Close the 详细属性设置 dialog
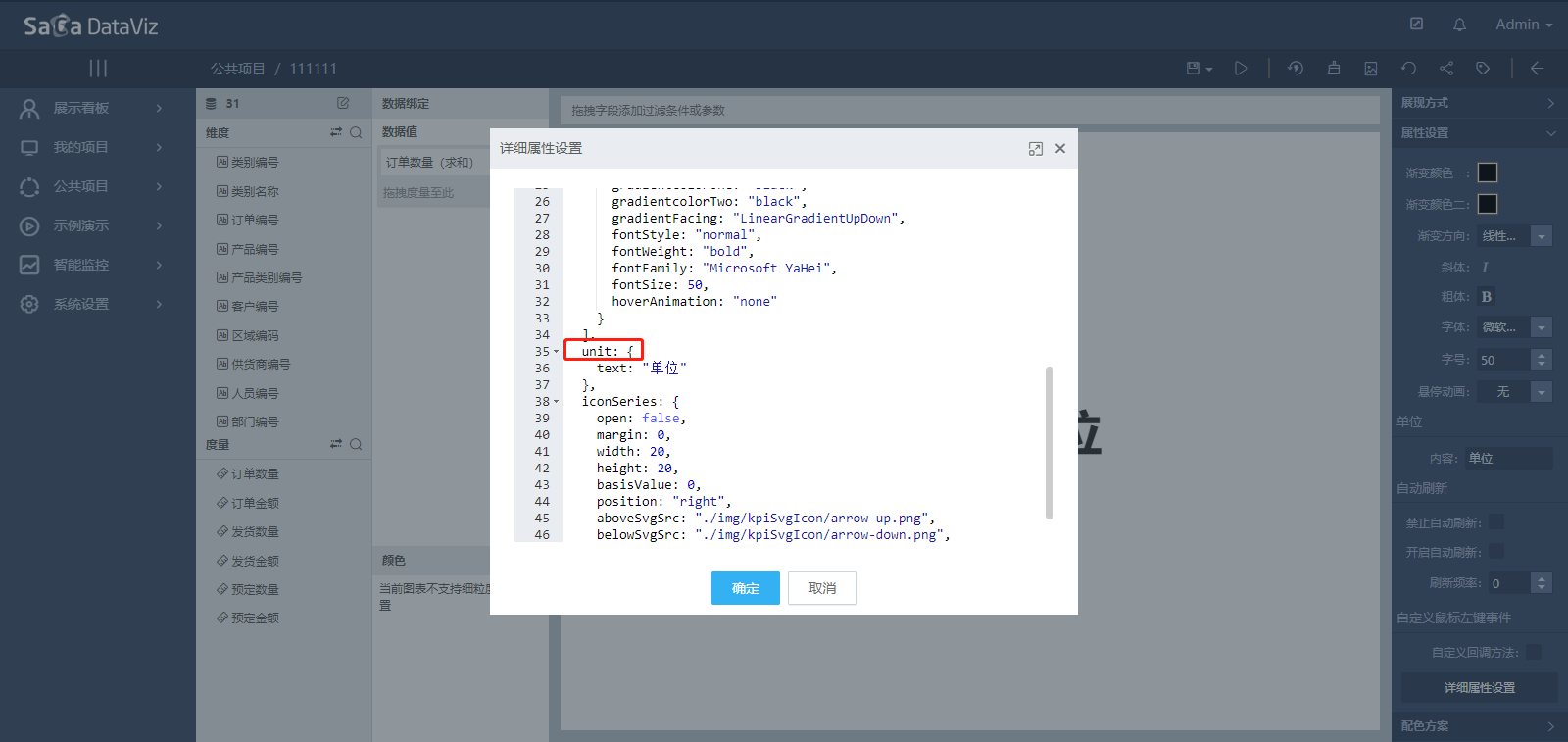This screenshot has width=1568, height=742. 1060,149
